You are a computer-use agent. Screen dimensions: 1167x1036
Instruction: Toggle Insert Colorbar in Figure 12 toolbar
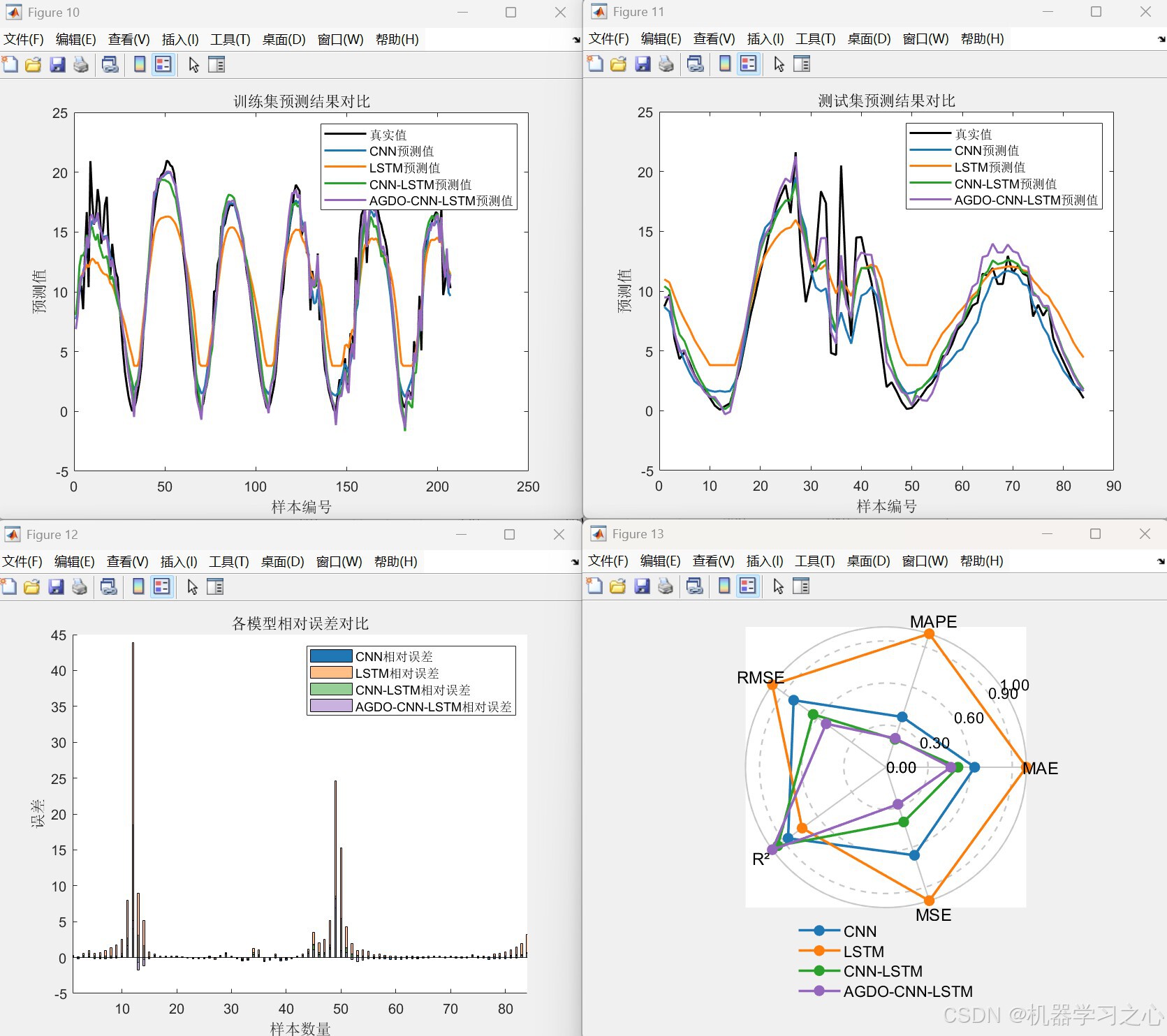[x=138, y=587]
